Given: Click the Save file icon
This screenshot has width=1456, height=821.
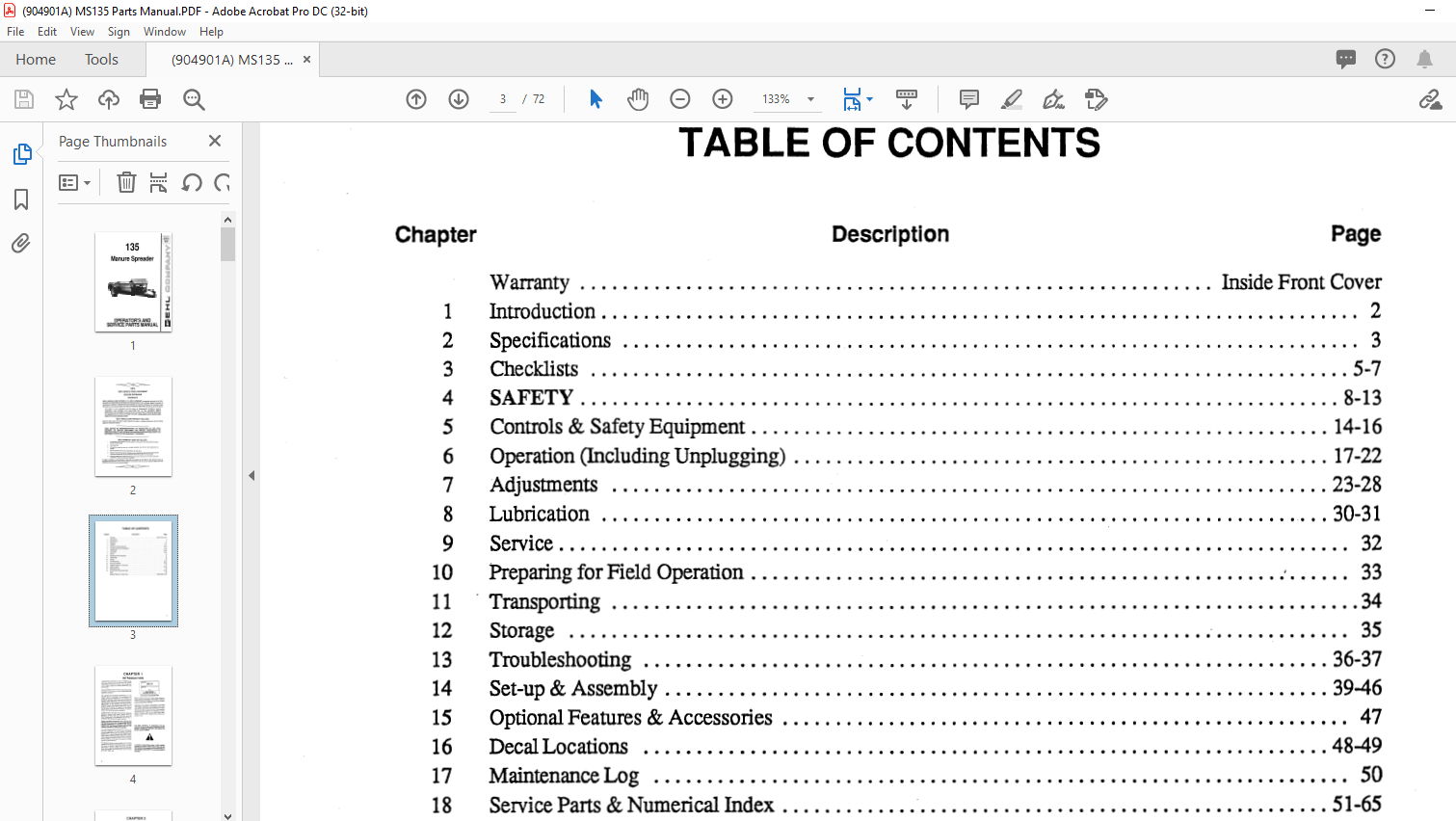Looking at the screenshot, I should pyautogui.click(x=24, y=99).
